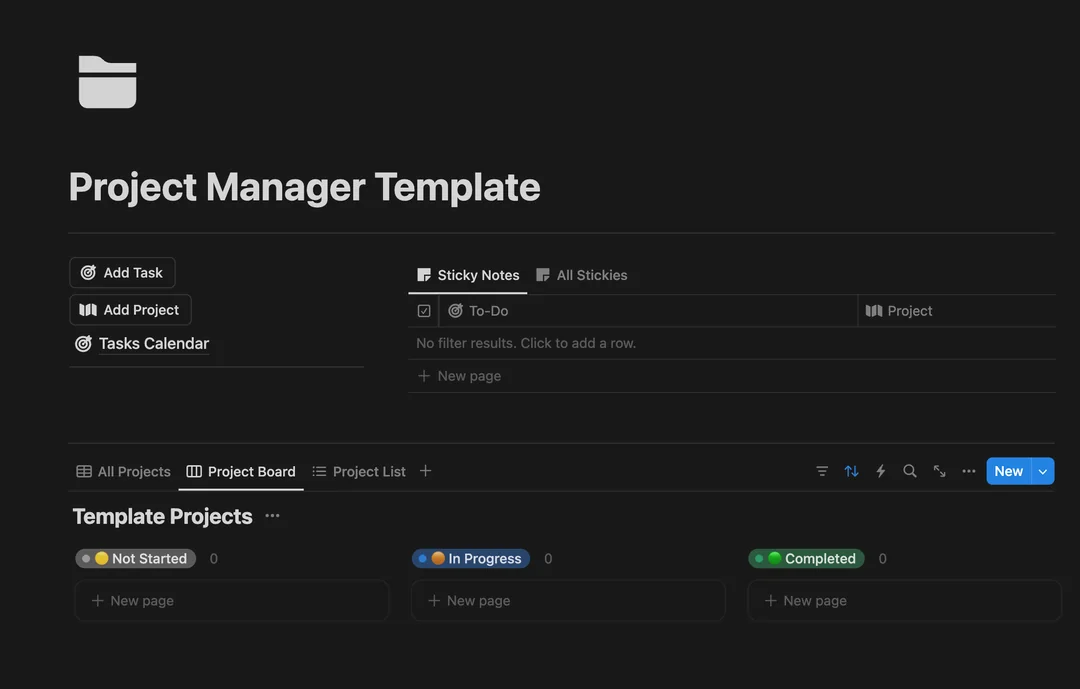This screenshot has height=689, width=1080.
Task: Open the Template Projects options menu
Action: (272, 516)
